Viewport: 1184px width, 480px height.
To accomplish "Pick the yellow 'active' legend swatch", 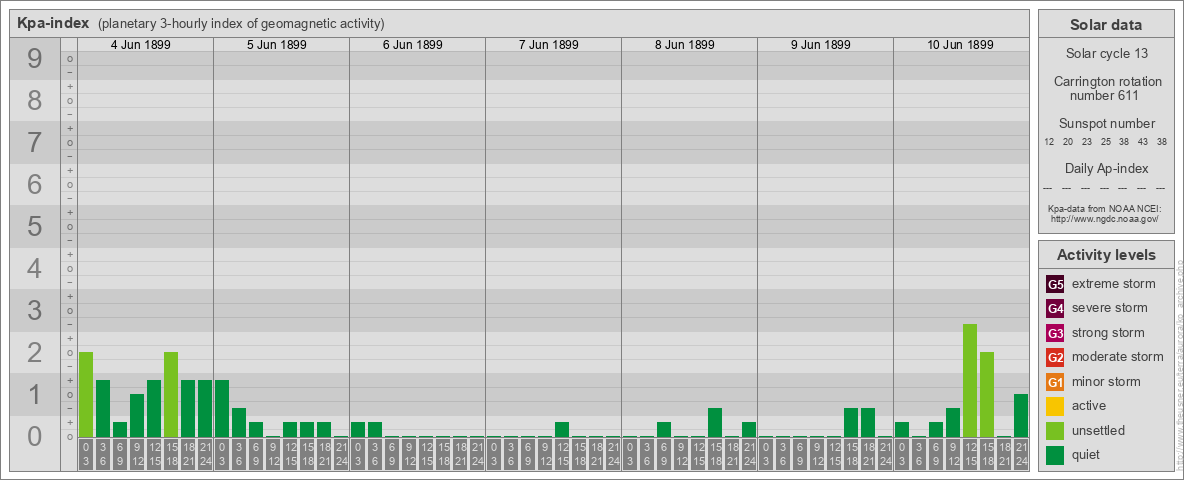I will pos(1055,406).
